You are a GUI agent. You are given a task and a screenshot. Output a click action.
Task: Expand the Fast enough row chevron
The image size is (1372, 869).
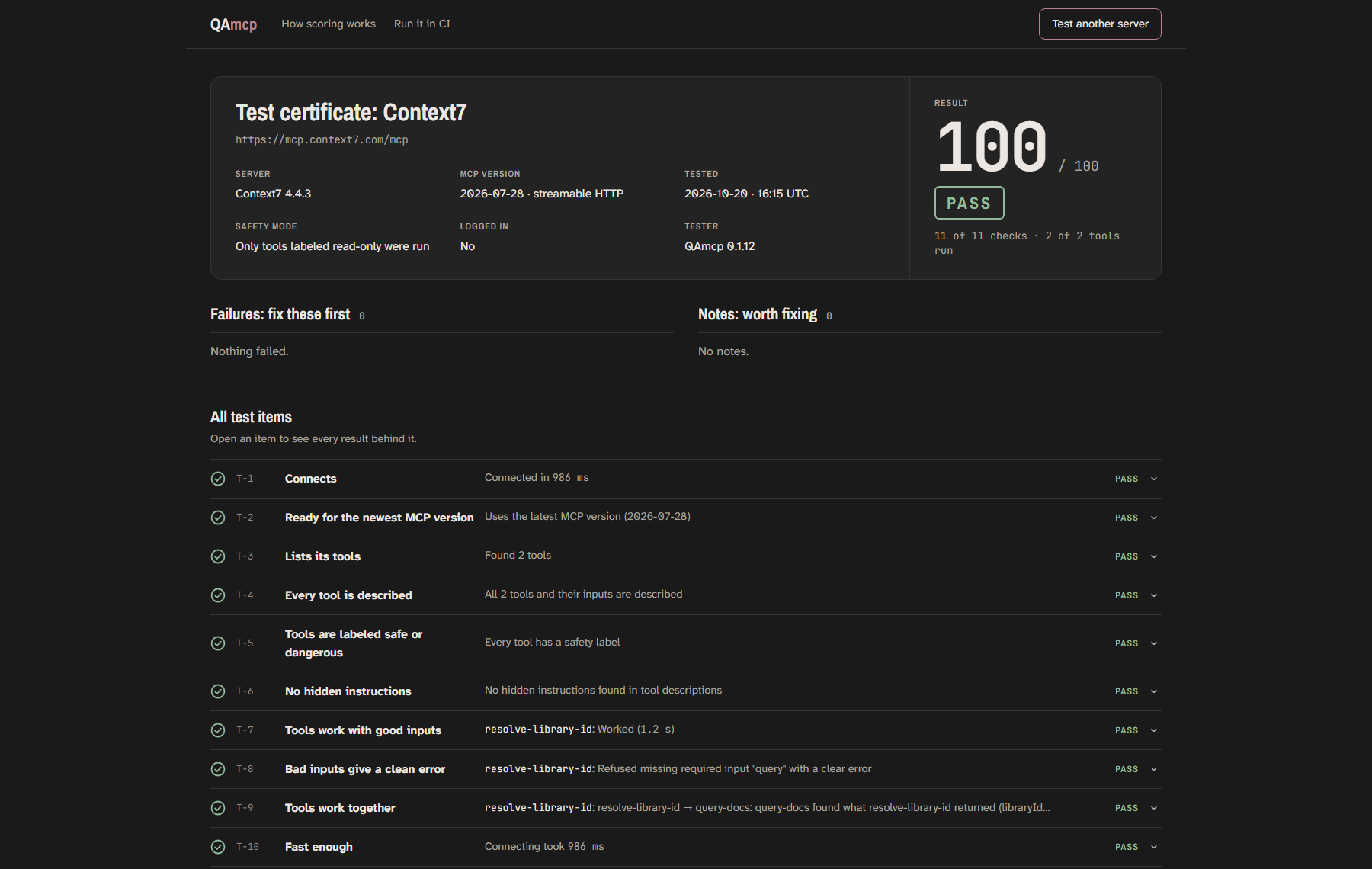coord(1154,847)
